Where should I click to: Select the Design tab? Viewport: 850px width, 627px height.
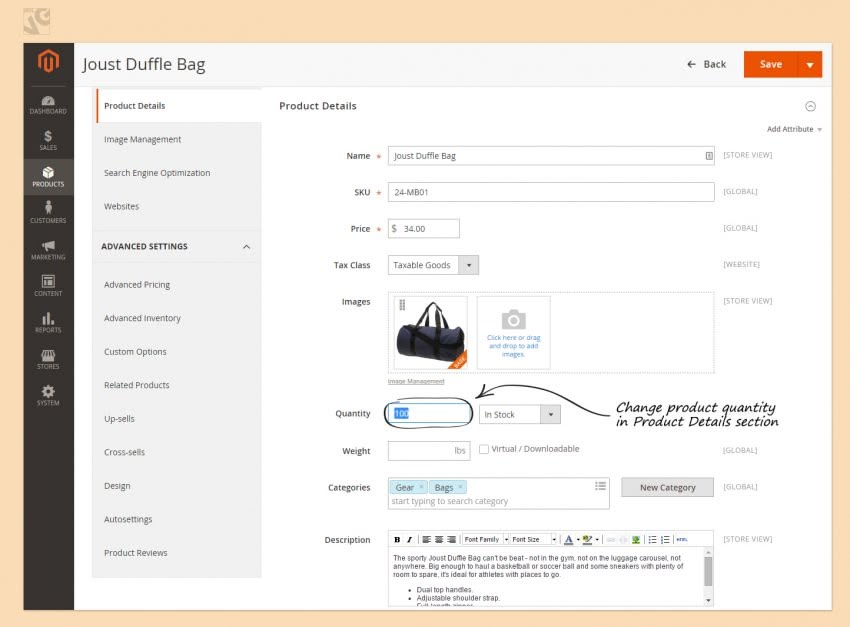178,486
